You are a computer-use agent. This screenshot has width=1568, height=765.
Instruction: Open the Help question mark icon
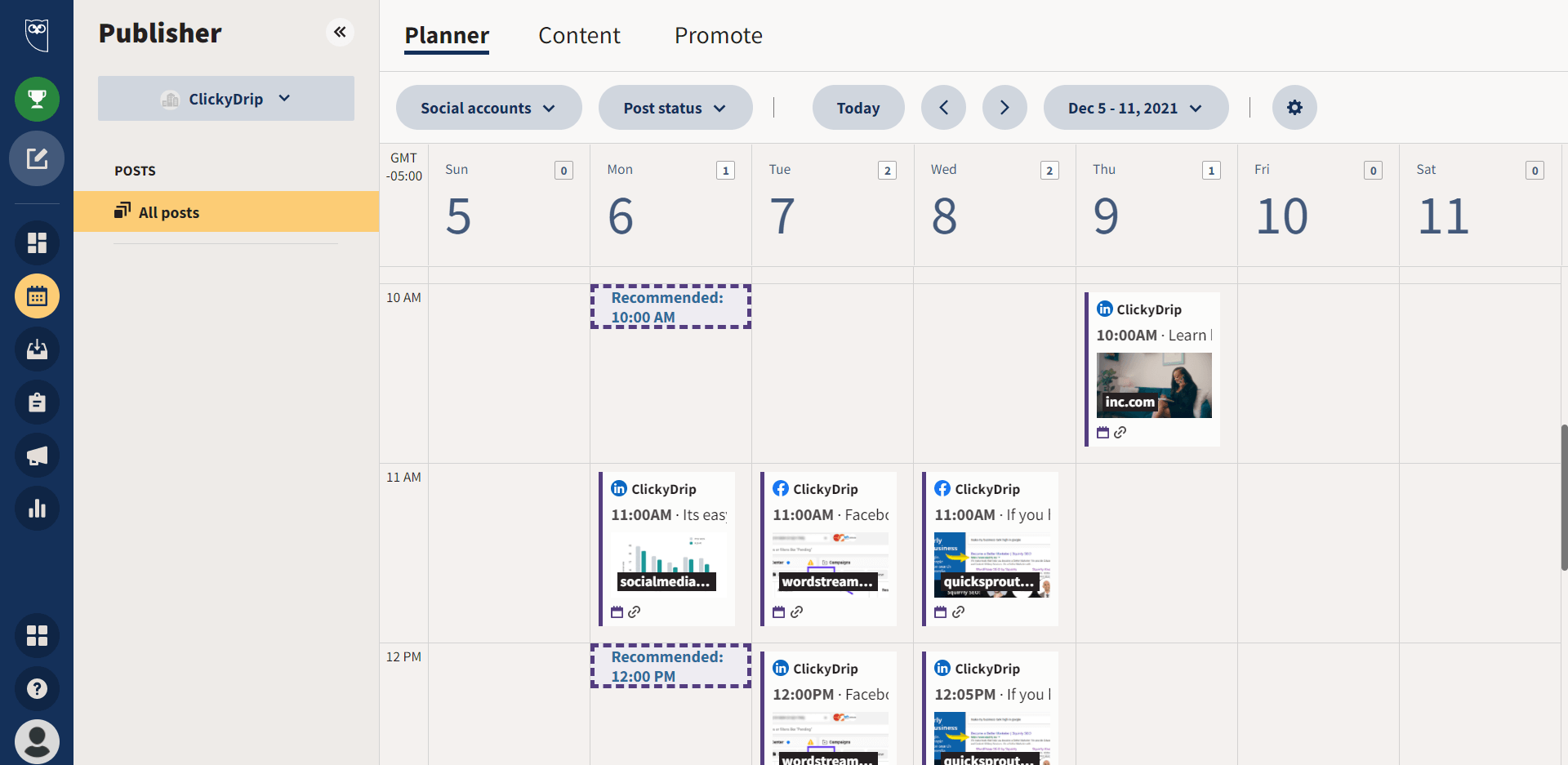(x=37, y=688)
